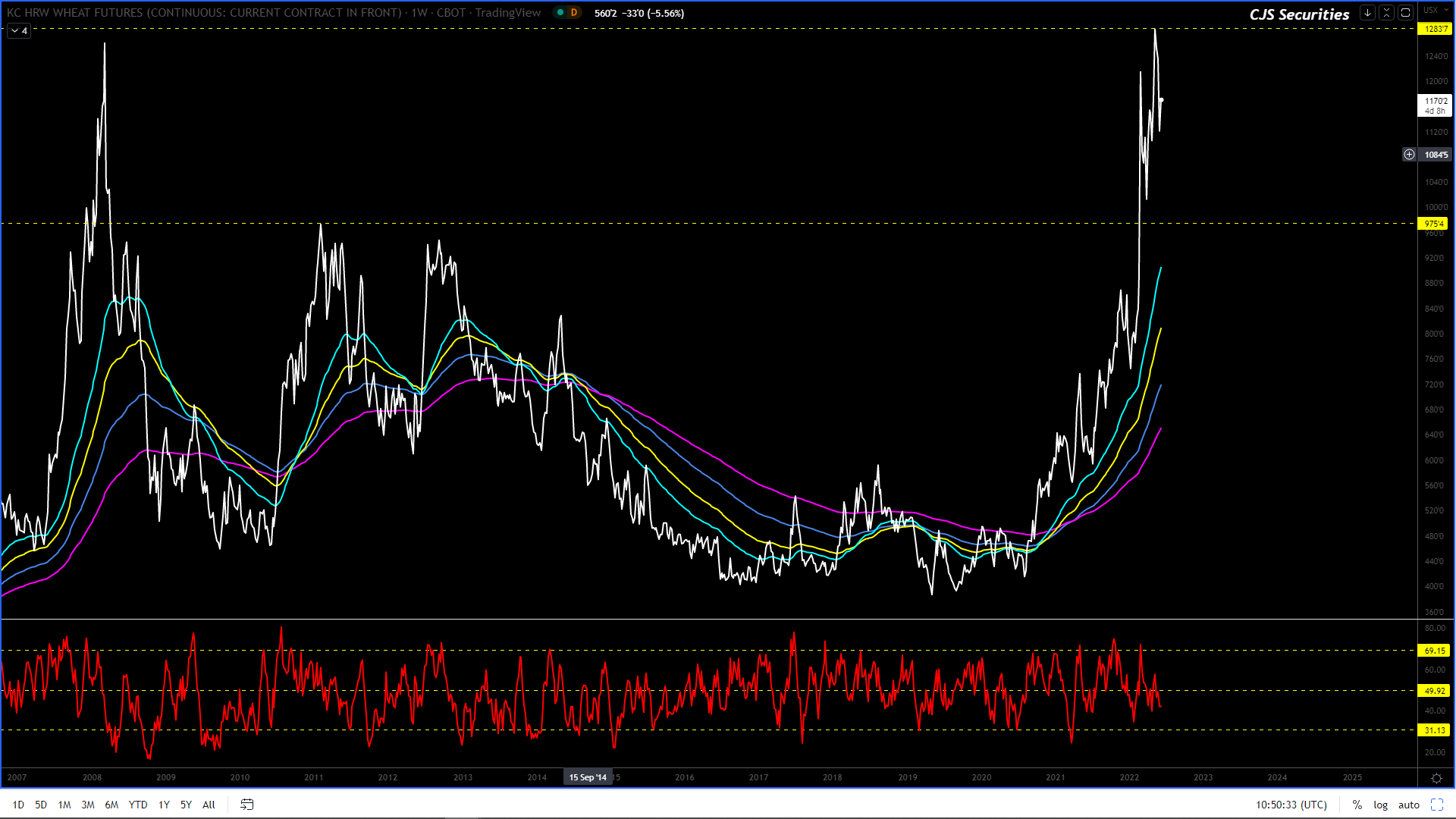Click the All range button
This screenshot has width=1456, height=819.
tap(209, 805)
